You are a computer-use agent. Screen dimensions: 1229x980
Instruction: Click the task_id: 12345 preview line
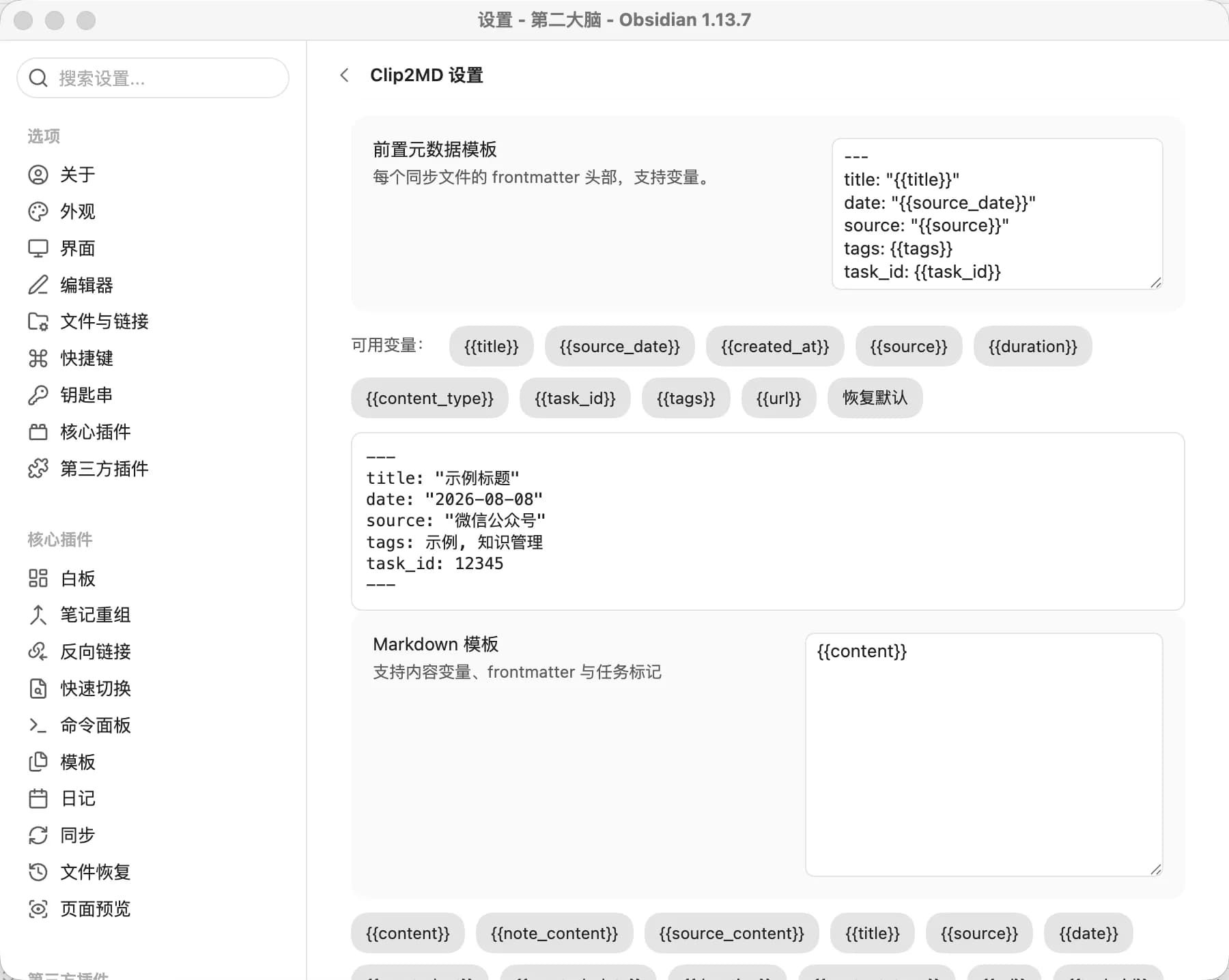[x=435, y=564]
